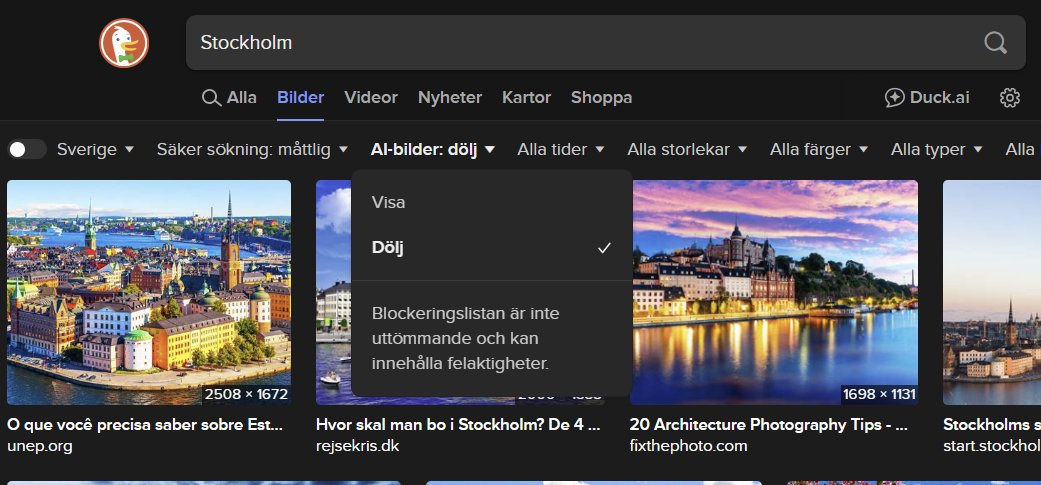The height and width of the screenshot is (485, 1041).
Task: Toggle the Sverige region switch
Action: 27,149
